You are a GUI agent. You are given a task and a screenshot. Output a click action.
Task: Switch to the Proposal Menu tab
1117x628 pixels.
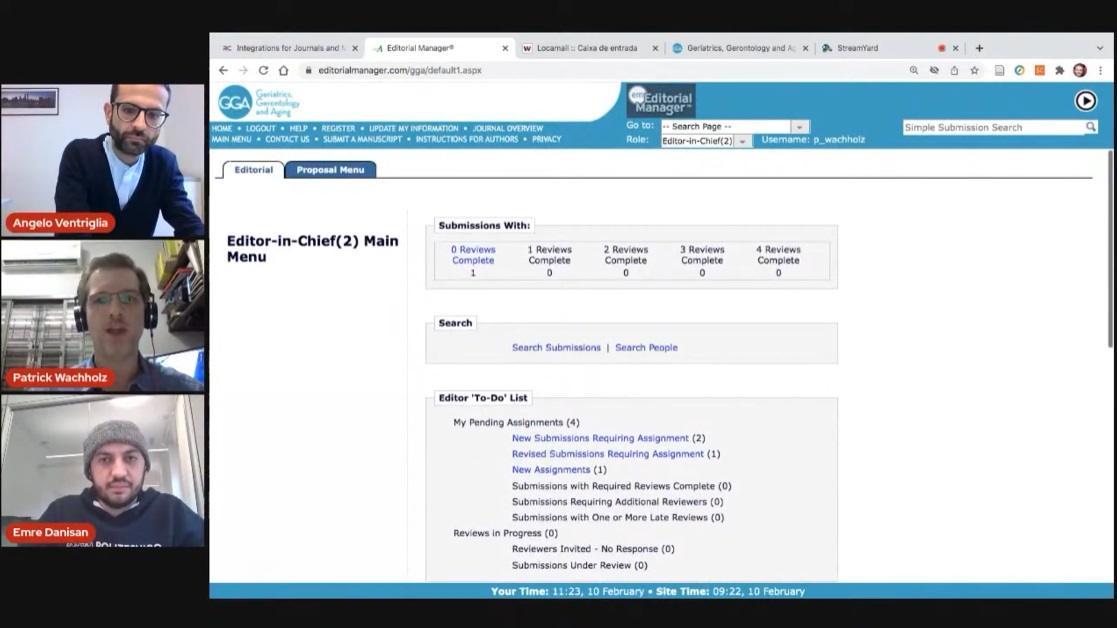(x=330, y=170)
